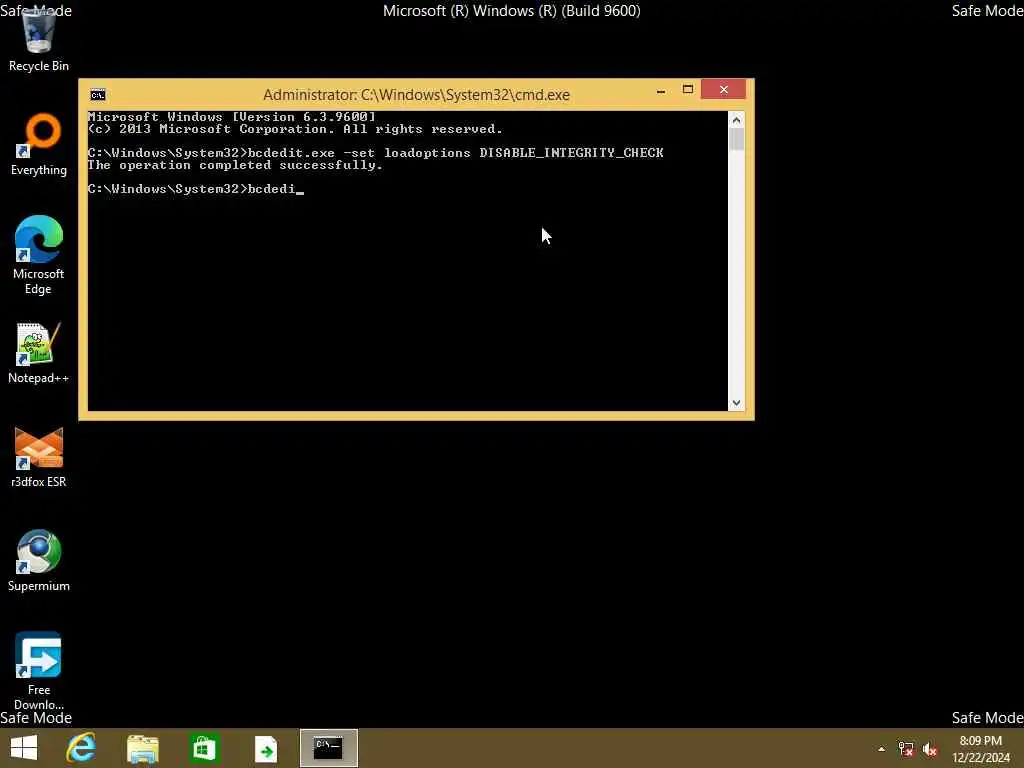This screenshot has width=1024, height=768.
Task: Open the Windows Store taskbar icon
Action: (204, 748)
